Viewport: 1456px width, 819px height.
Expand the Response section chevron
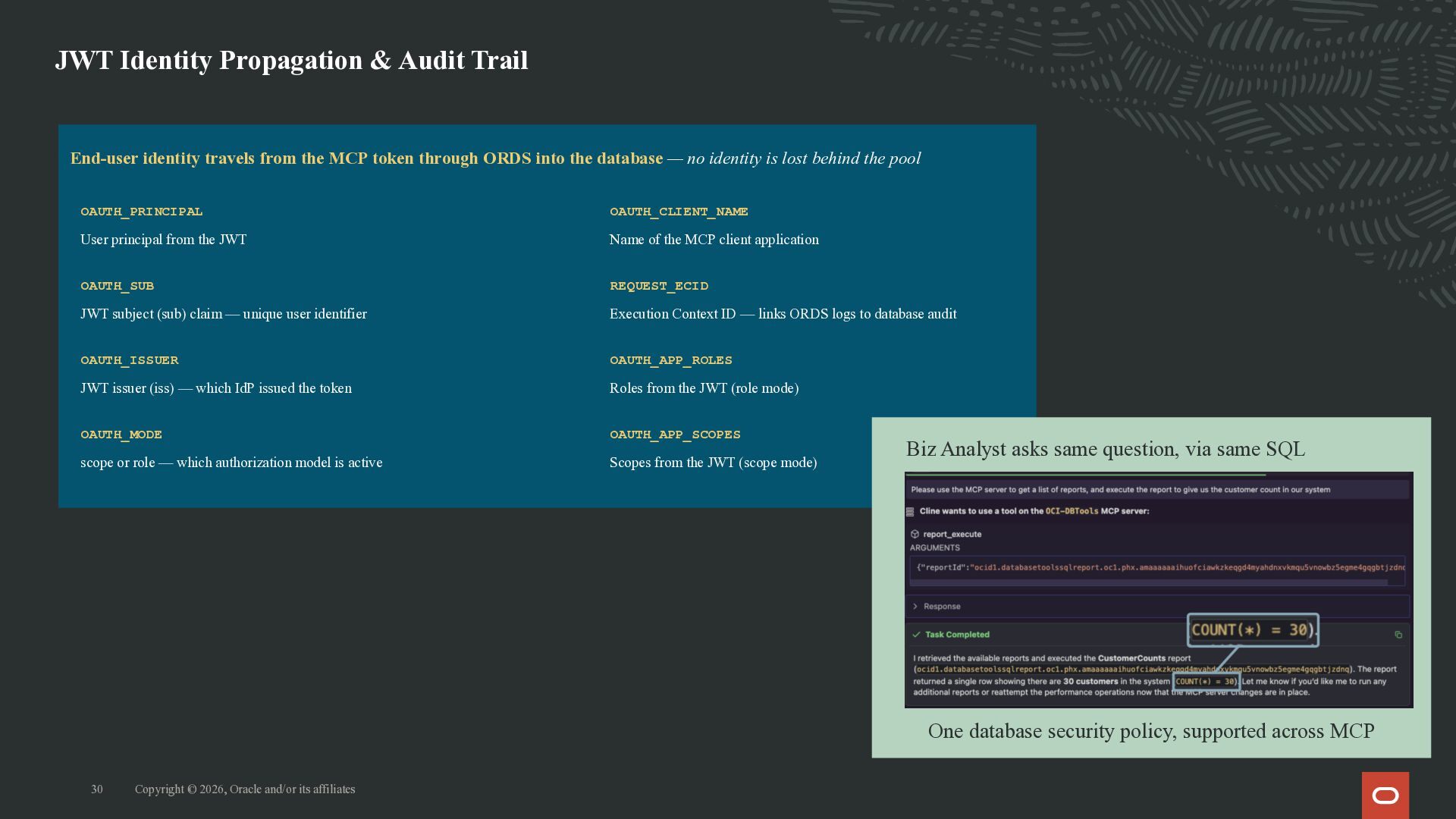(x=915, y=607)
